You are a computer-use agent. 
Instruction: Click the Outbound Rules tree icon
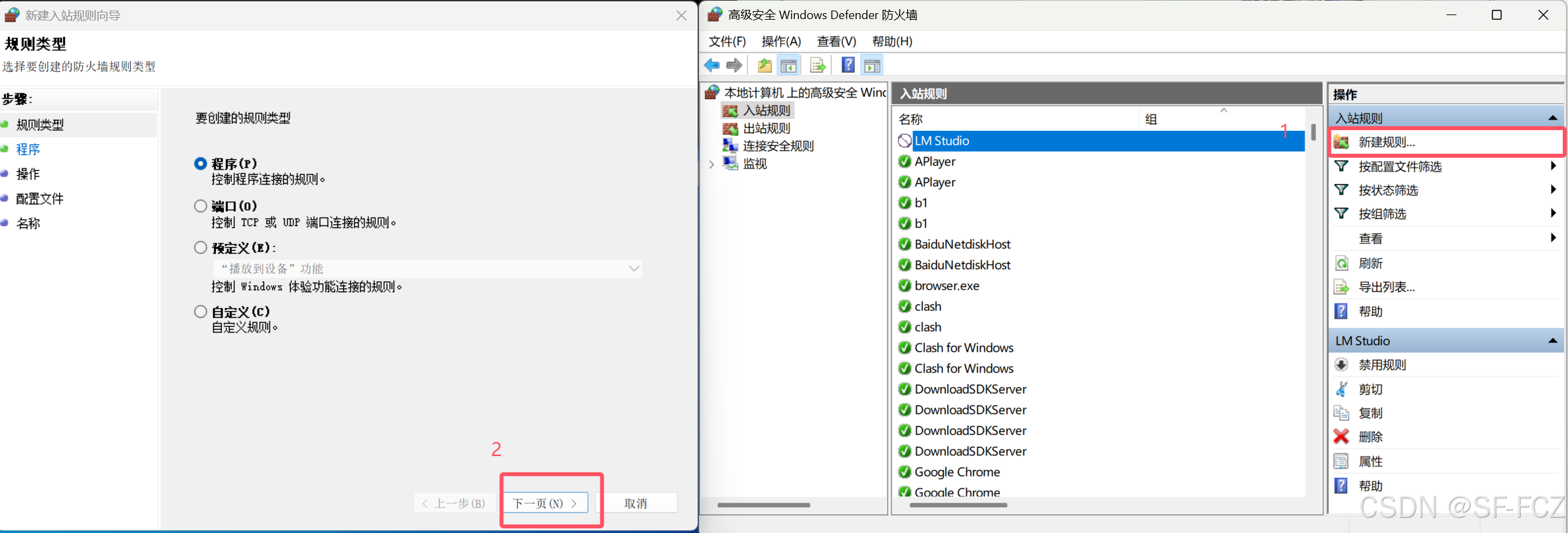click(730, 128)
